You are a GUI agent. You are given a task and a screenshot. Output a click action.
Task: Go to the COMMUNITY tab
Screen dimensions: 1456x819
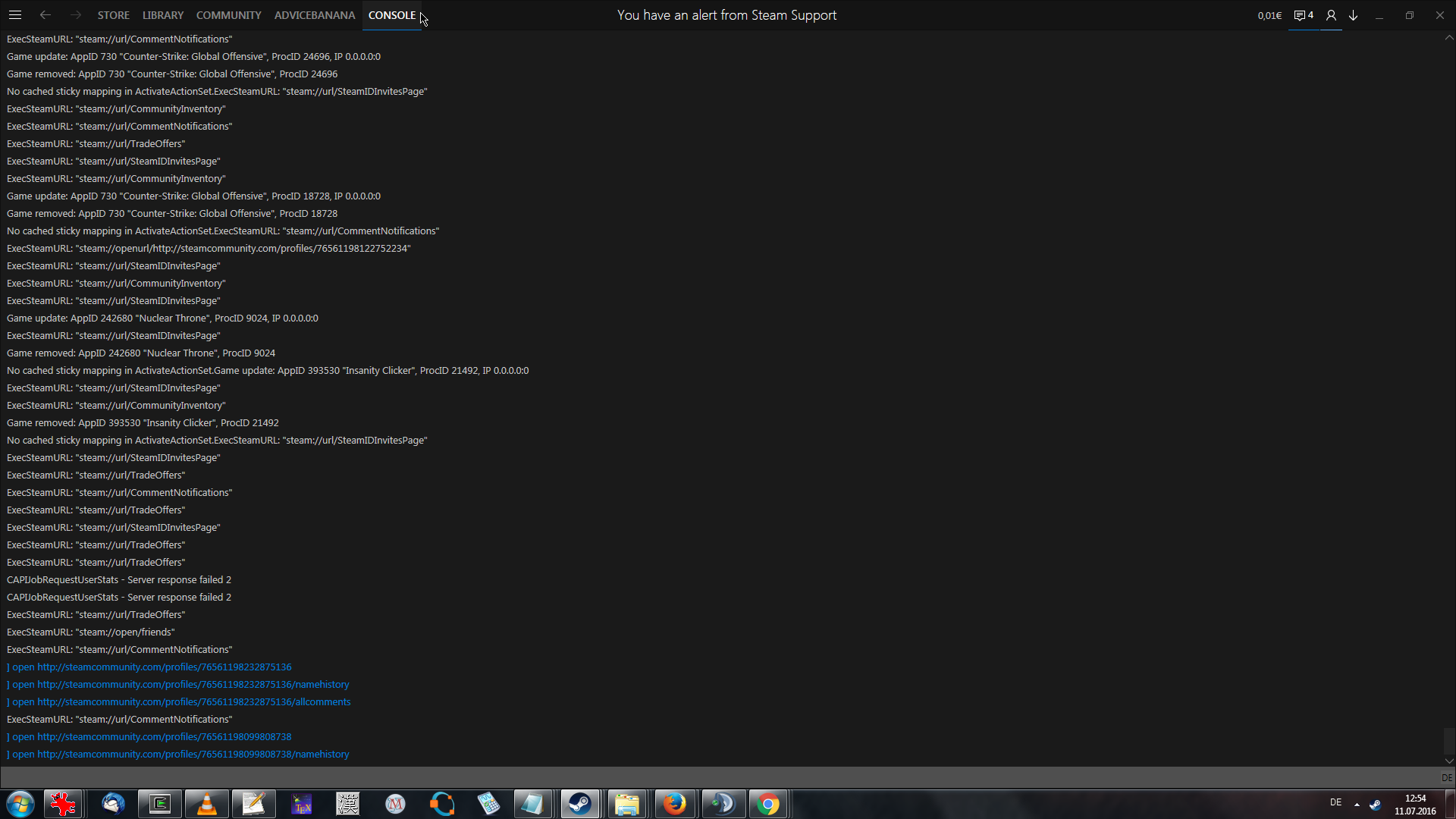[228, 15]
